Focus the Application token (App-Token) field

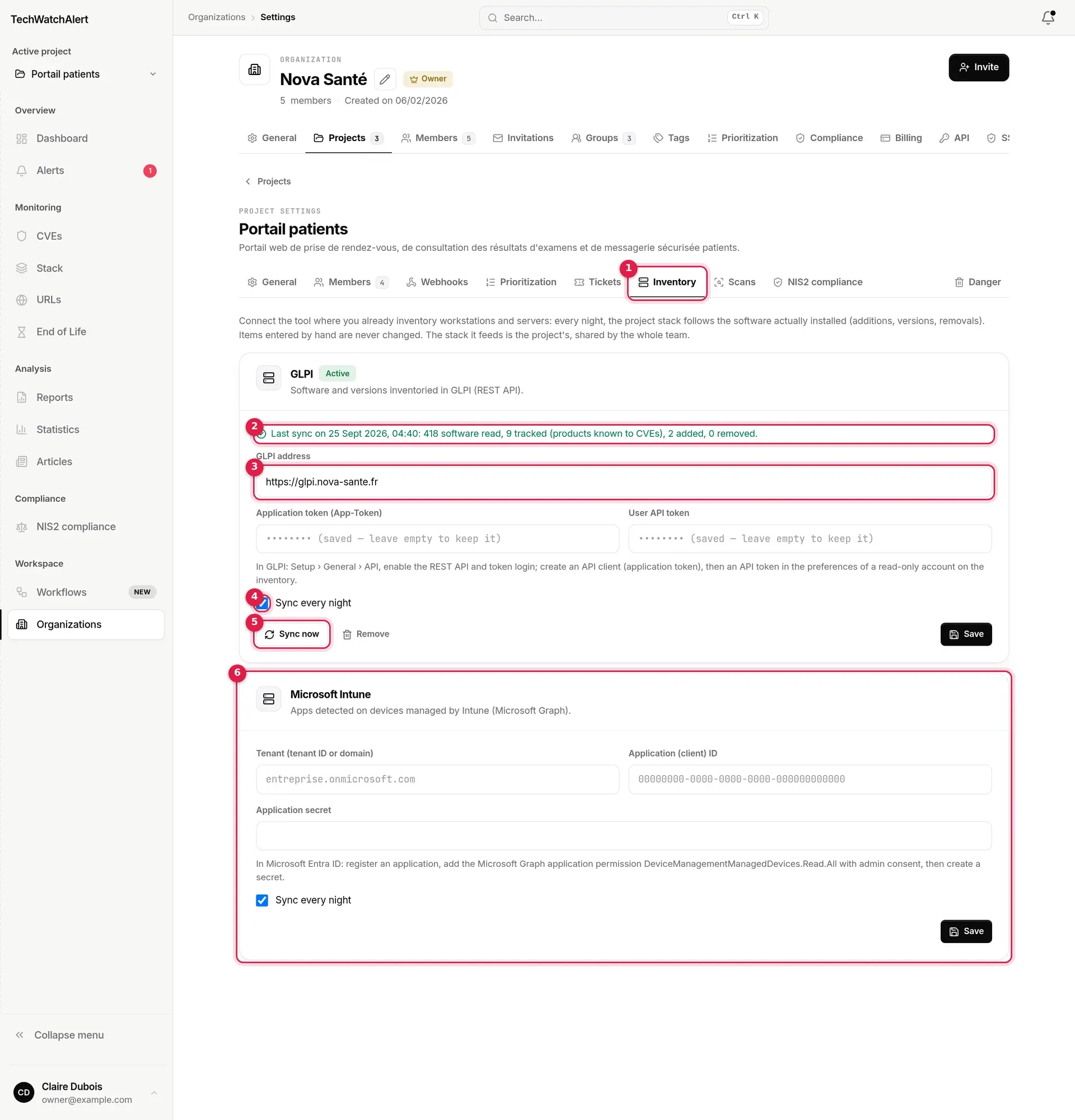[437, 539]
